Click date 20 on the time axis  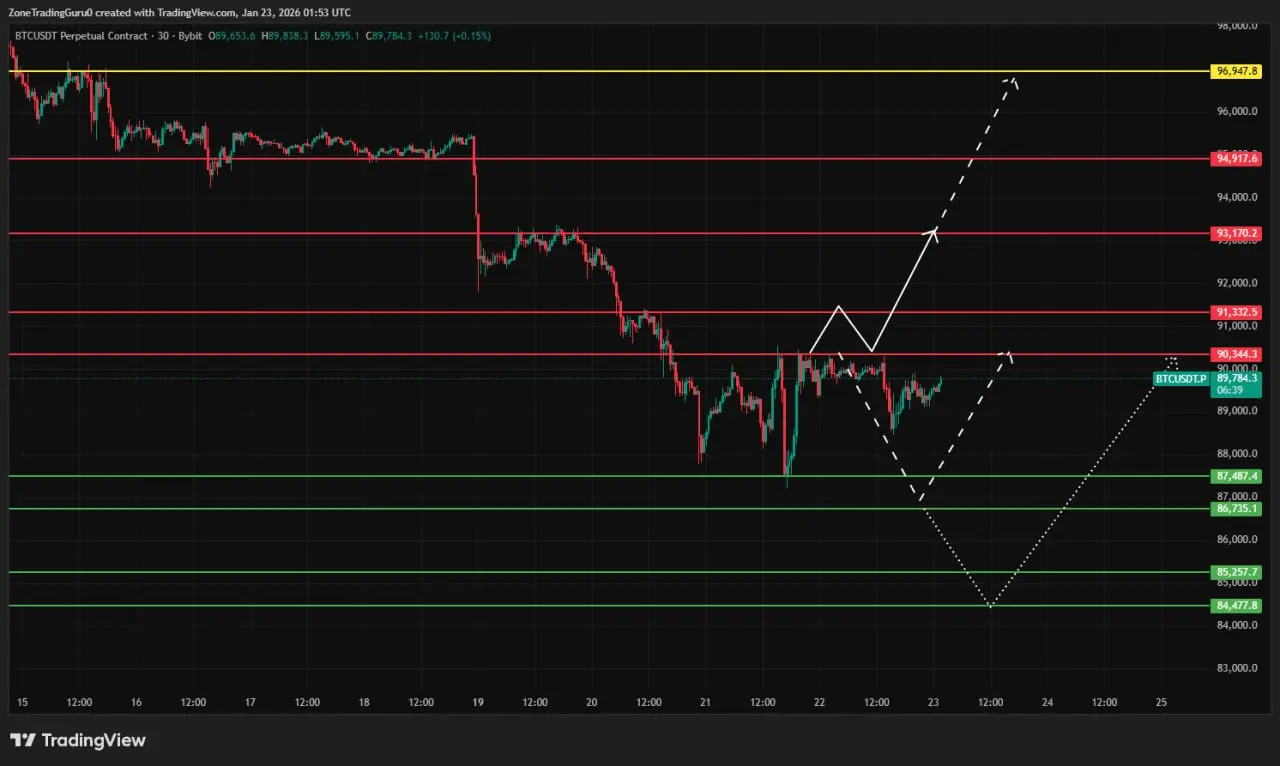(x=592, y=703)
